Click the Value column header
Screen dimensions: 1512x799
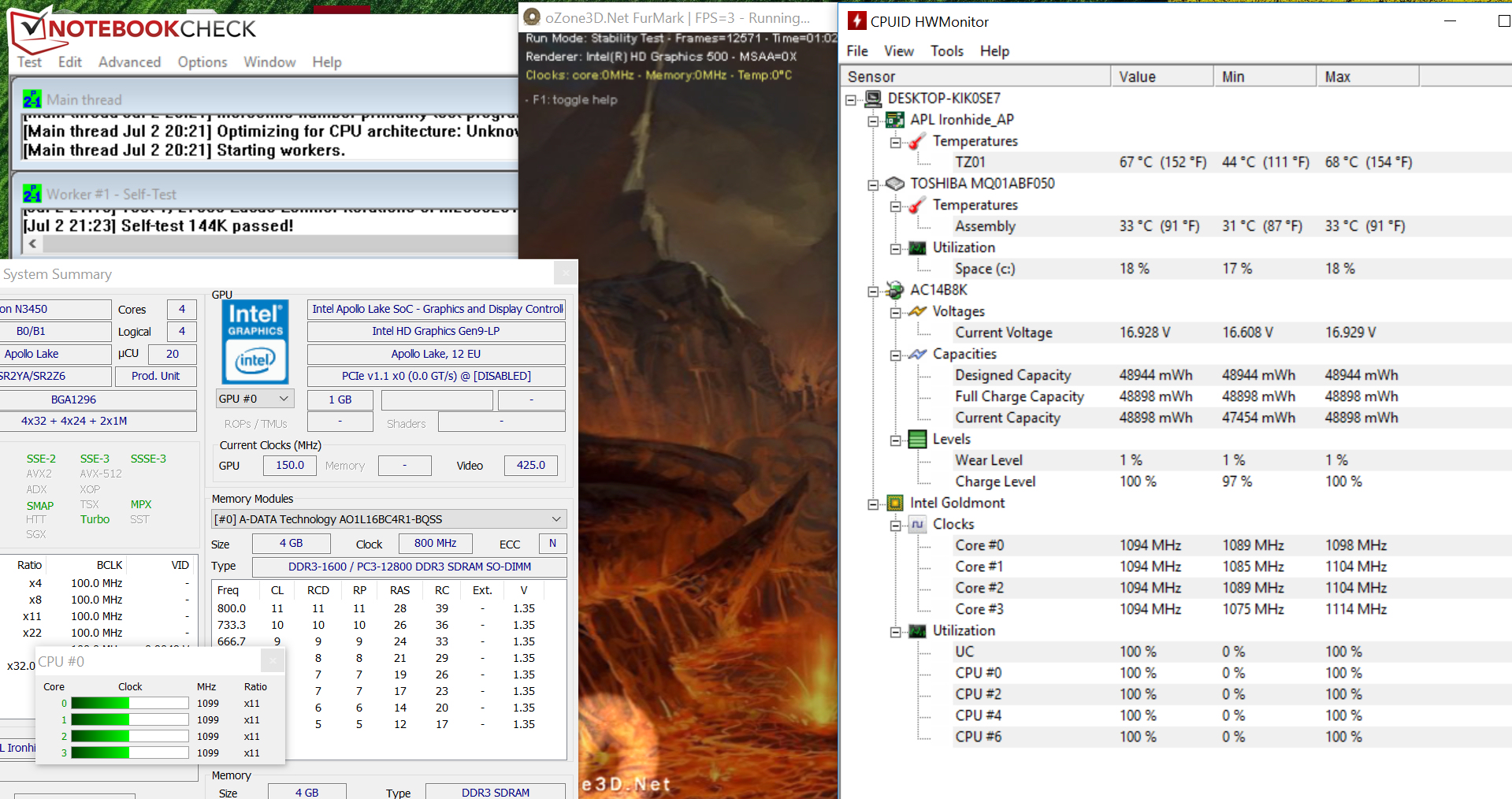pos(1162,76)
